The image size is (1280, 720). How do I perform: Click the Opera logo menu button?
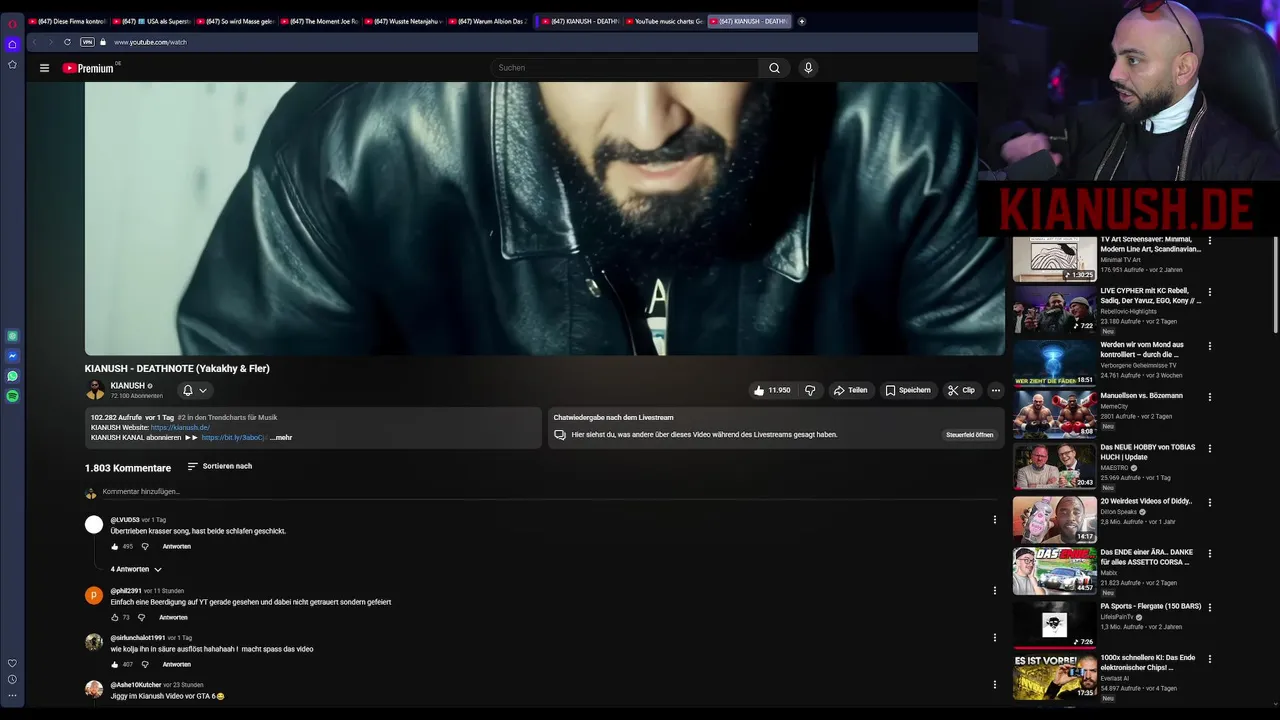[12, 24]
